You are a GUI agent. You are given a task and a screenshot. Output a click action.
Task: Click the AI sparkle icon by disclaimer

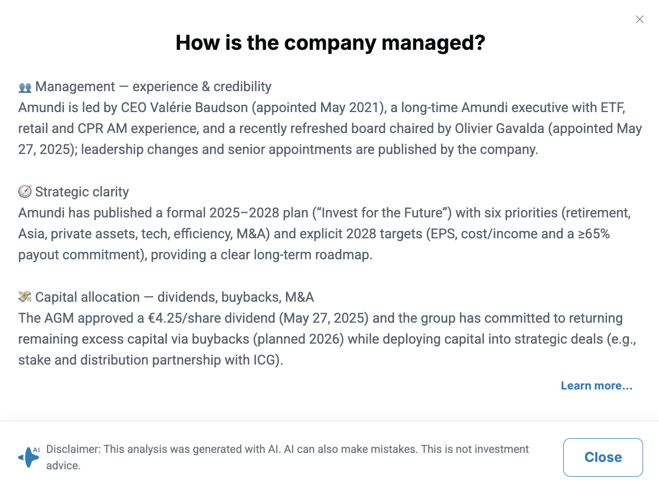click(x=29, y=457)
